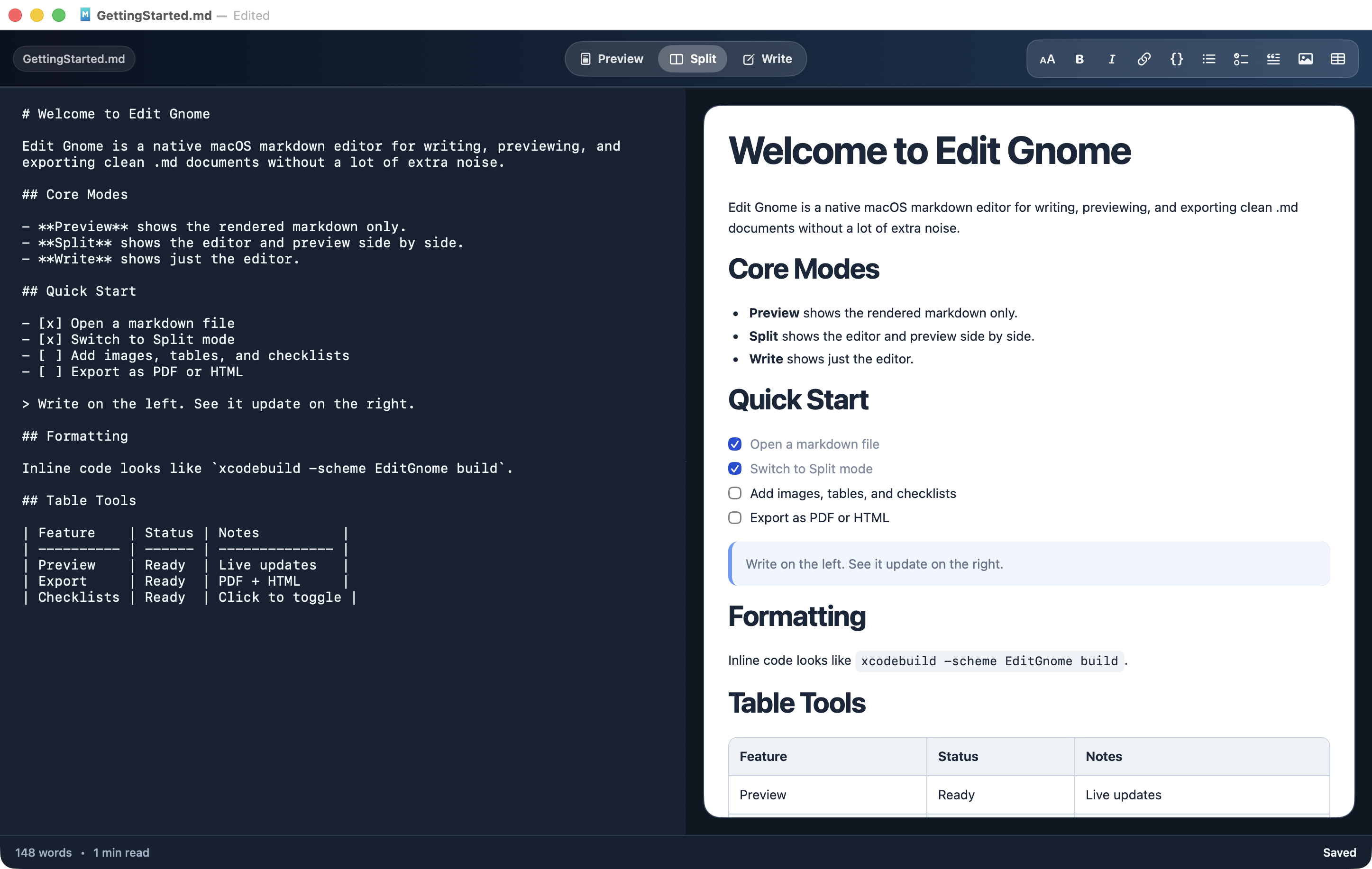Image resolution: width=1372 pixels, height=869 pixels.
Task: Toggle bold formatting
Action: tap(1079, 59)
